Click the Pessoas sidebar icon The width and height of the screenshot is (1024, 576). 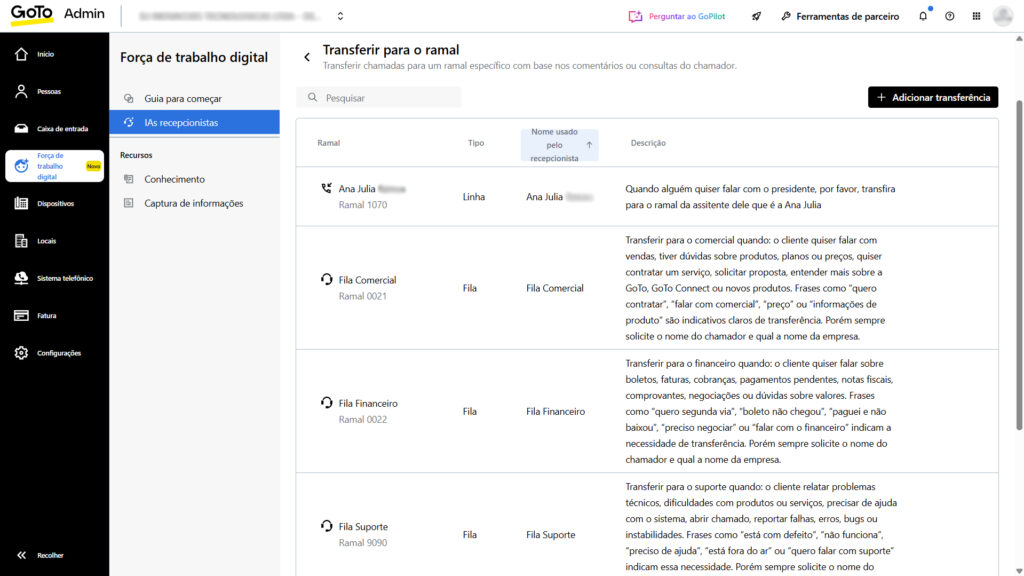(x=22, y=91)
